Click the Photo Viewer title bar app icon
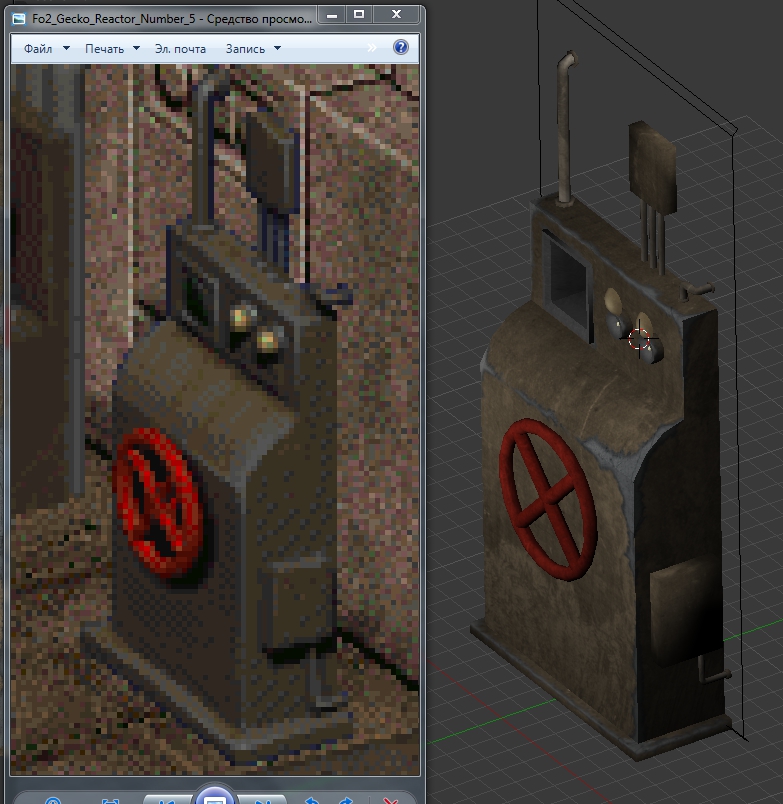The height and width of the screenshot is (804, 783). pyautogui.click(x=19, y=19)
